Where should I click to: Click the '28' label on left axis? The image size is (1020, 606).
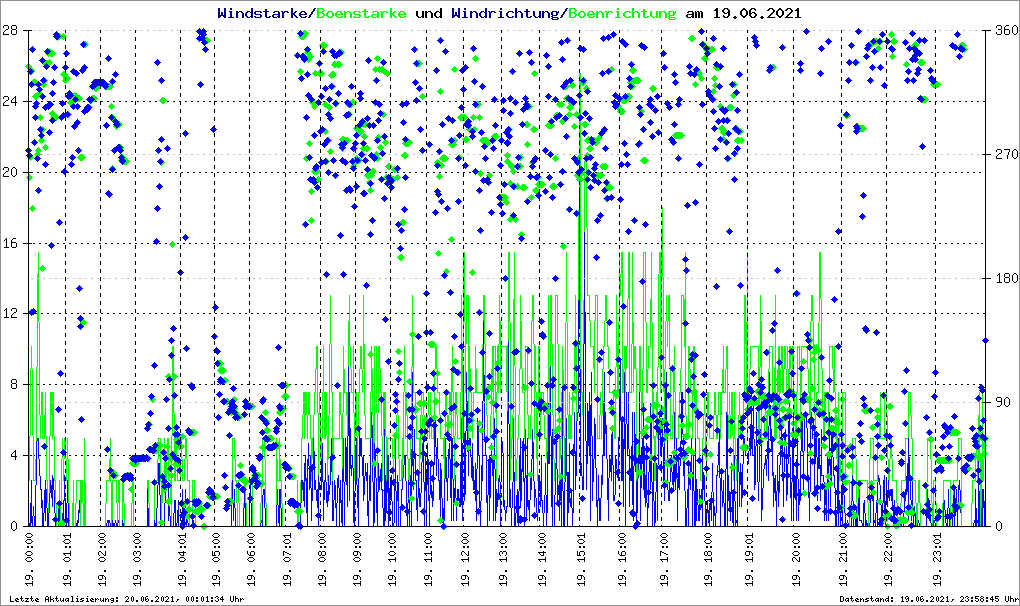[11, 30]
